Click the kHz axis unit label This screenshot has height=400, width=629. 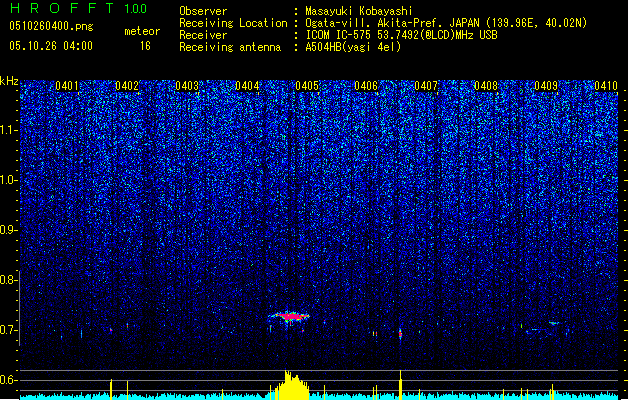[x=9, y=81]
